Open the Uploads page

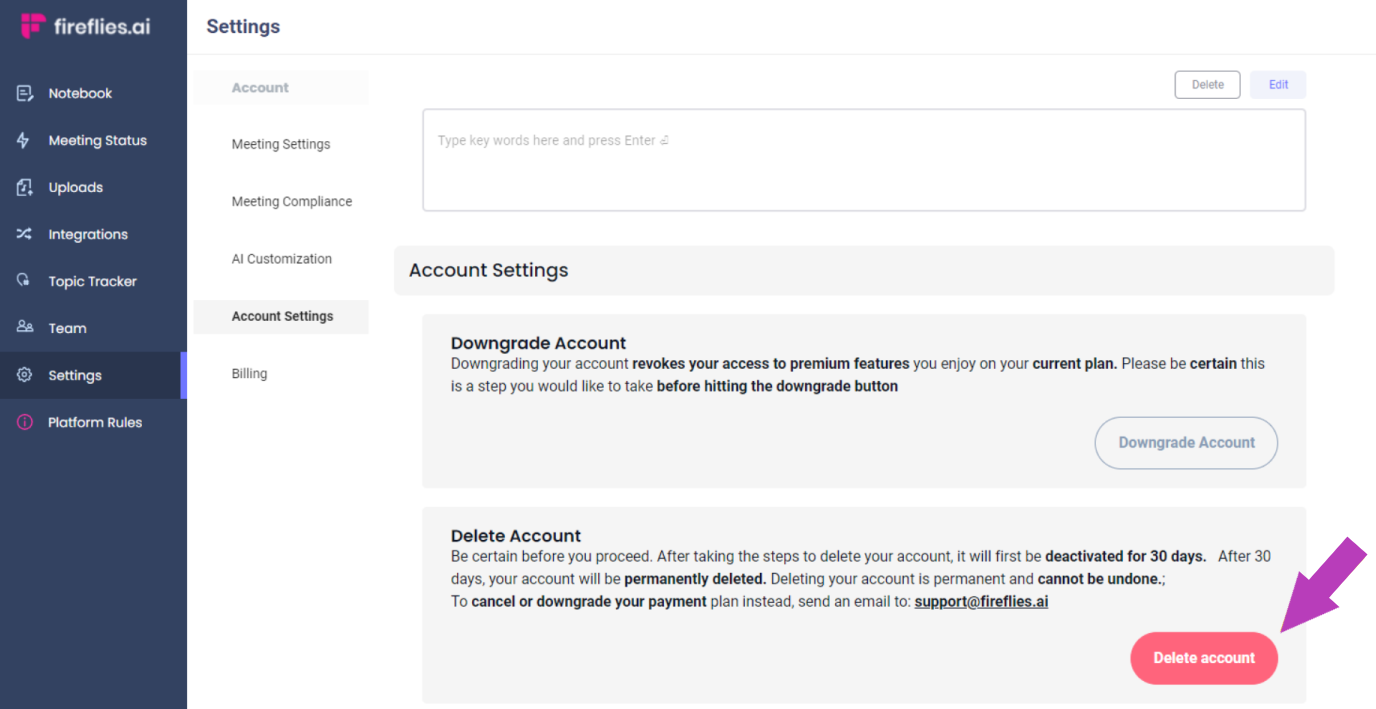(75, 187)
